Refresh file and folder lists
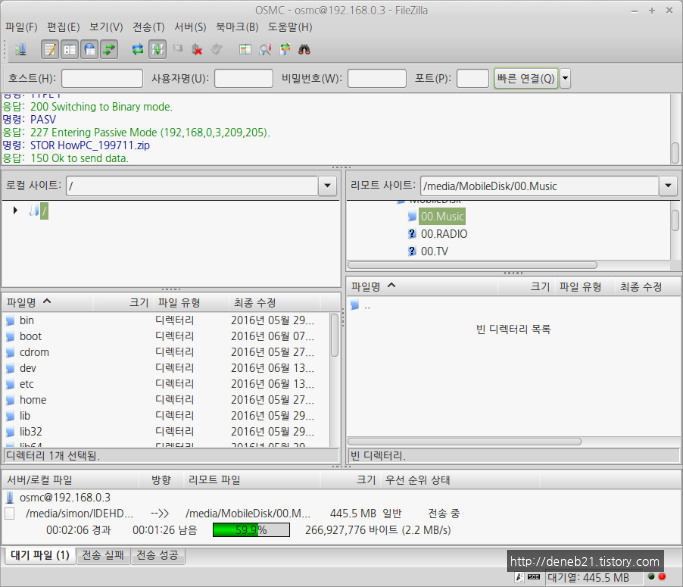Screen dimensions: 683x587 click(x=138, y=49)
